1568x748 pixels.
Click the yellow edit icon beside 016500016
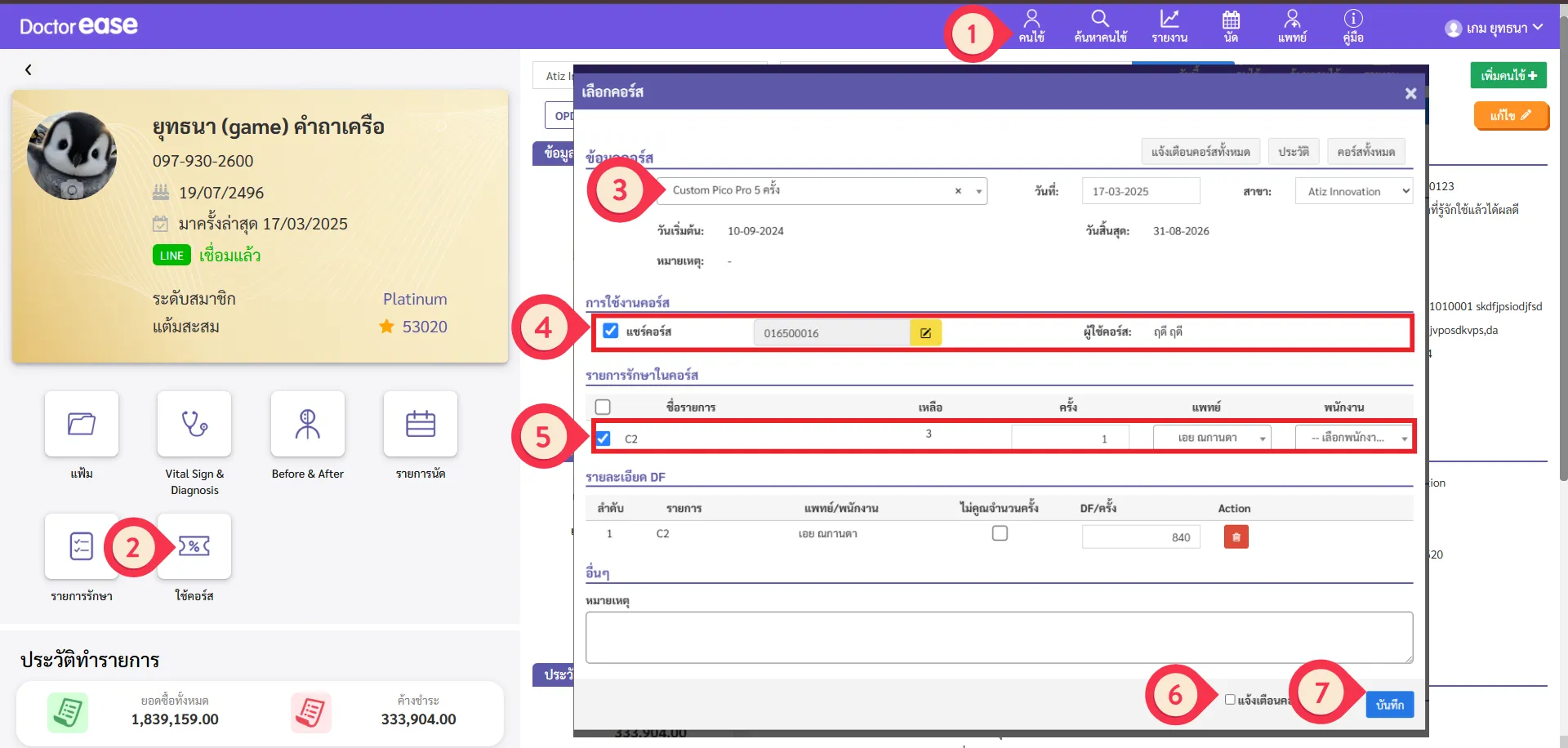925,333
